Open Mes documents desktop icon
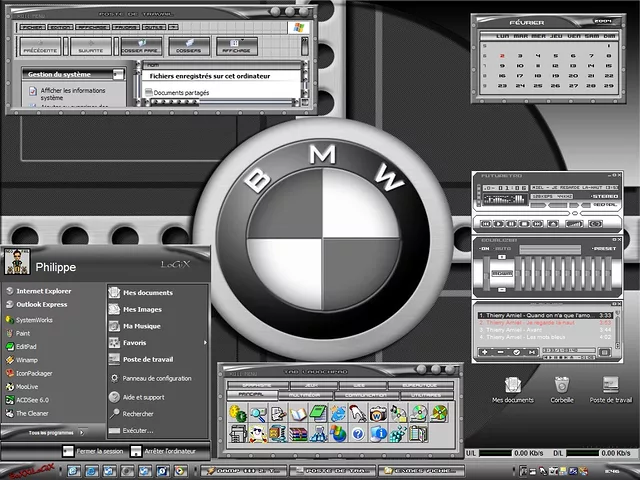The height and width of the screenshot is (480, 640). coord(512,385)
